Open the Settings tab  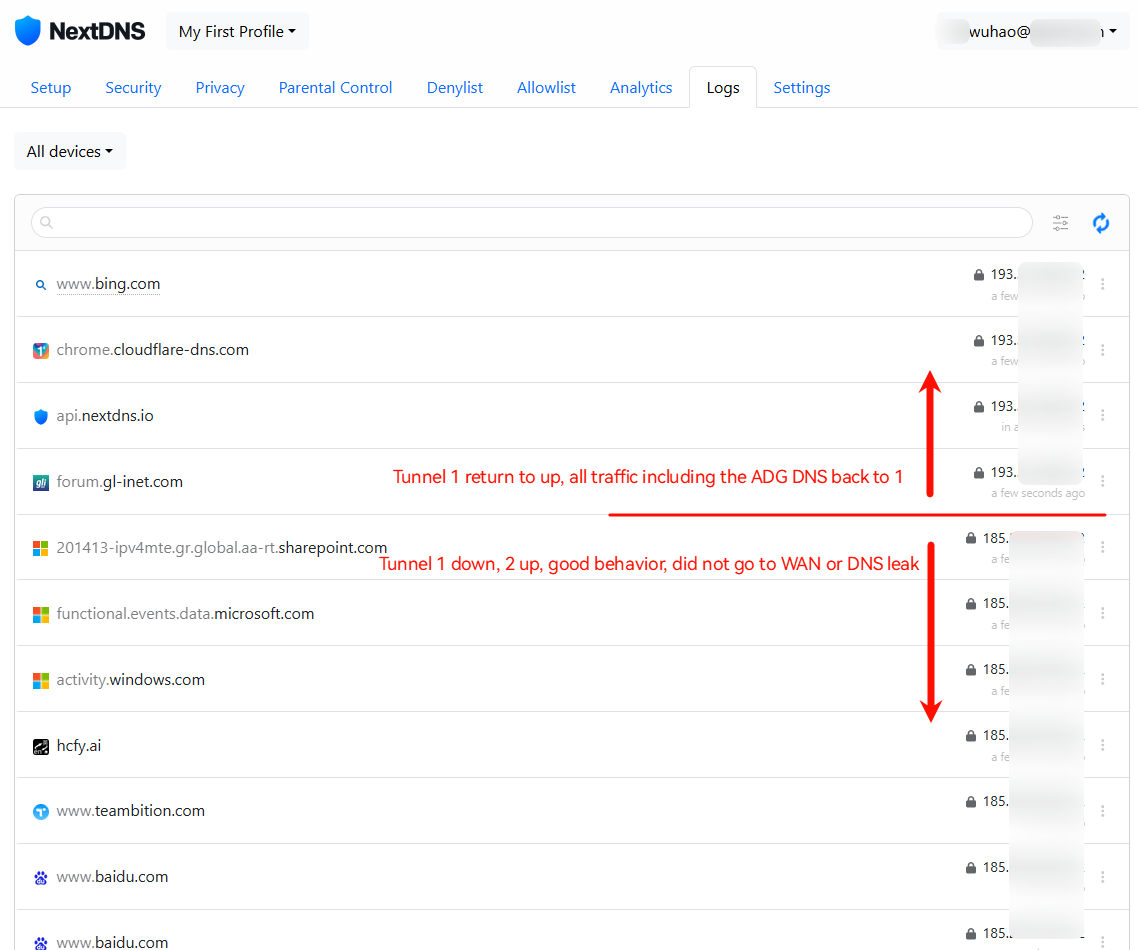(801, 88)
